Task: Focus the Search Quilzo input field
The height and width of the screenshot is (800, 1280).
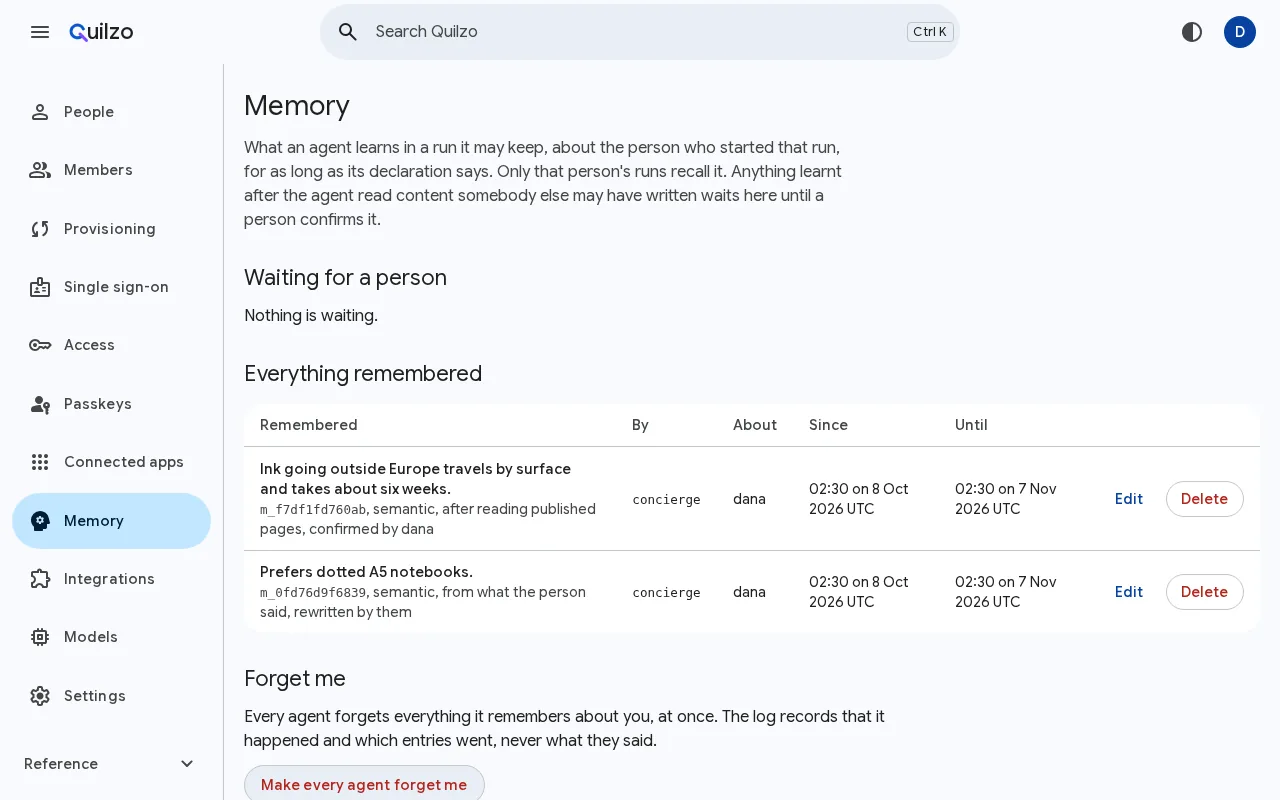Action: pyautogui.click(x=640, y=32)
